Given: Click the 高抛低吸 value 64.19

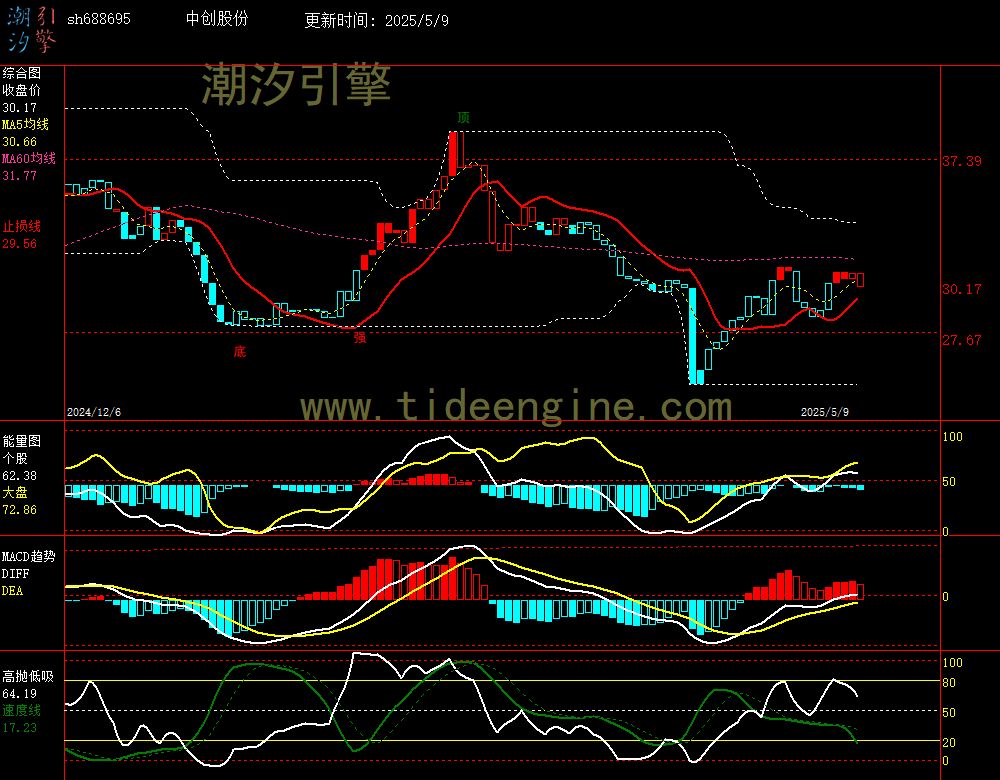Looking at the screenshot, I should point(19,693).
